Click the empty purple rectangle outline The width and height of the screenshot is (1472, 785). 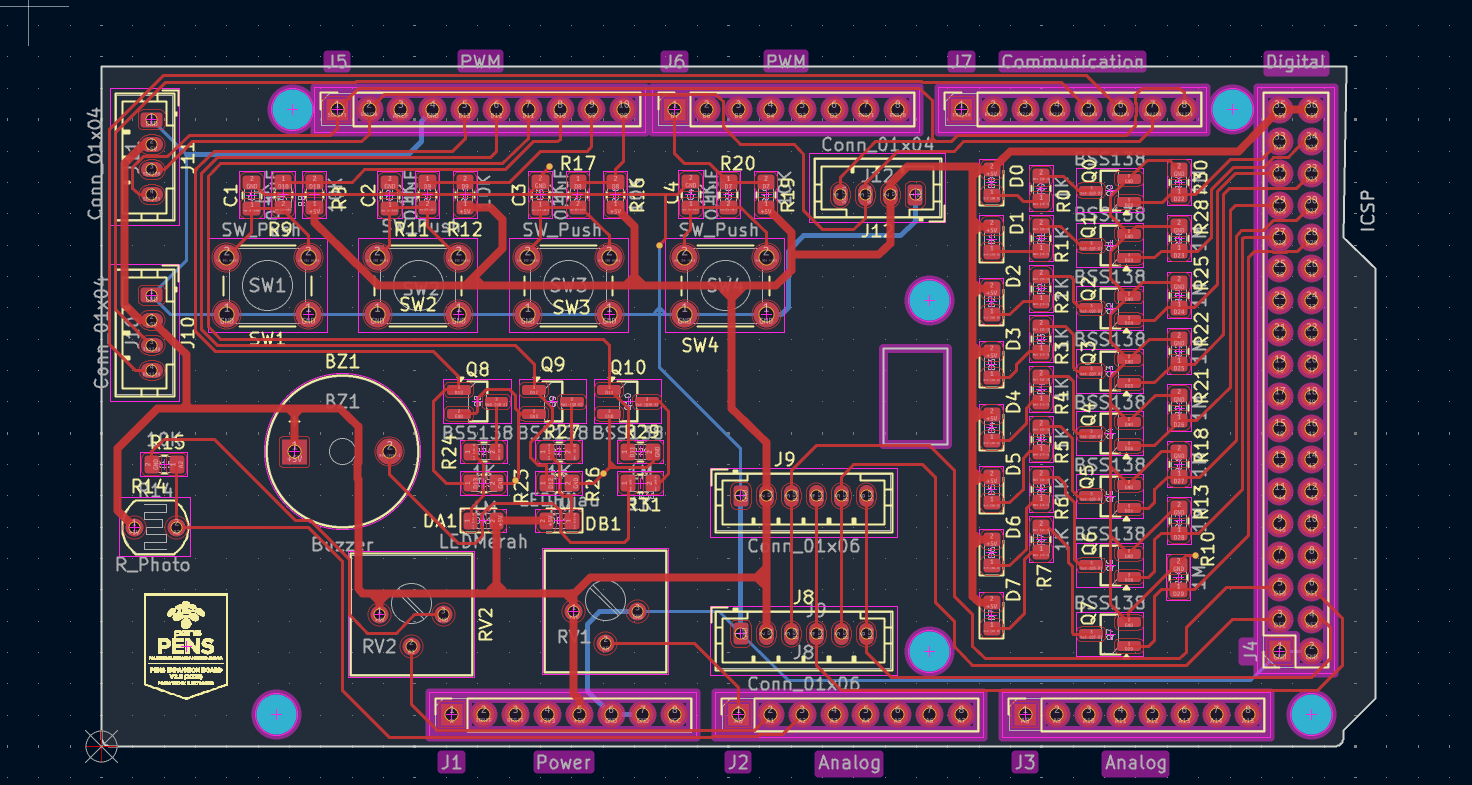[915, 395]
